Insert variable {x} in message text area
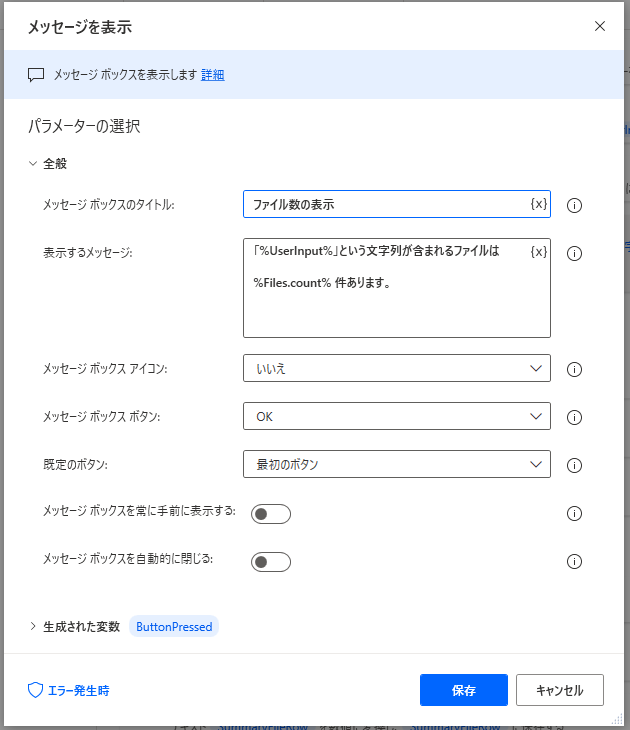Image resolution: width=630 pixels, height=730 pixels. pyautogui.click(x=538, y=252)
